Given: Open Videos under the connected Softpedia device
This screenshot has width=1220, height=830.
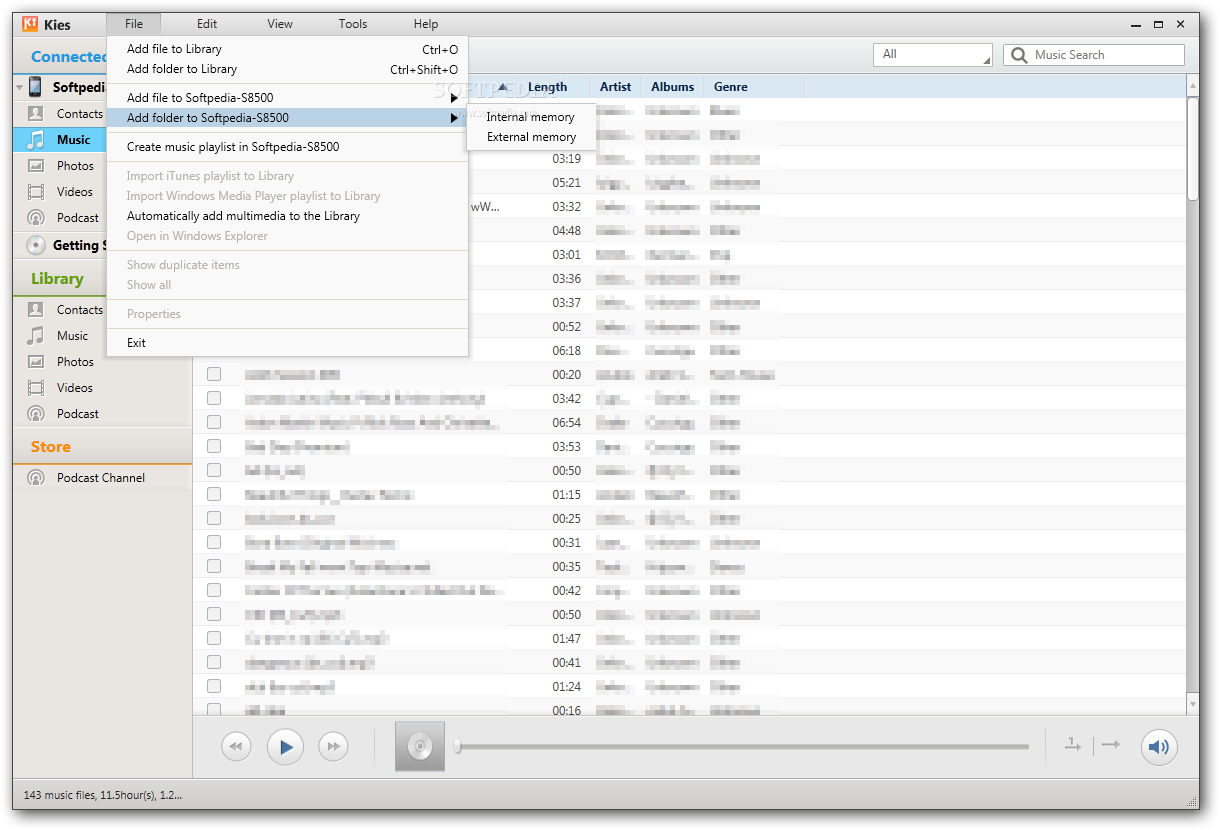Looking at the screenshot, I should tap(74, 192).
